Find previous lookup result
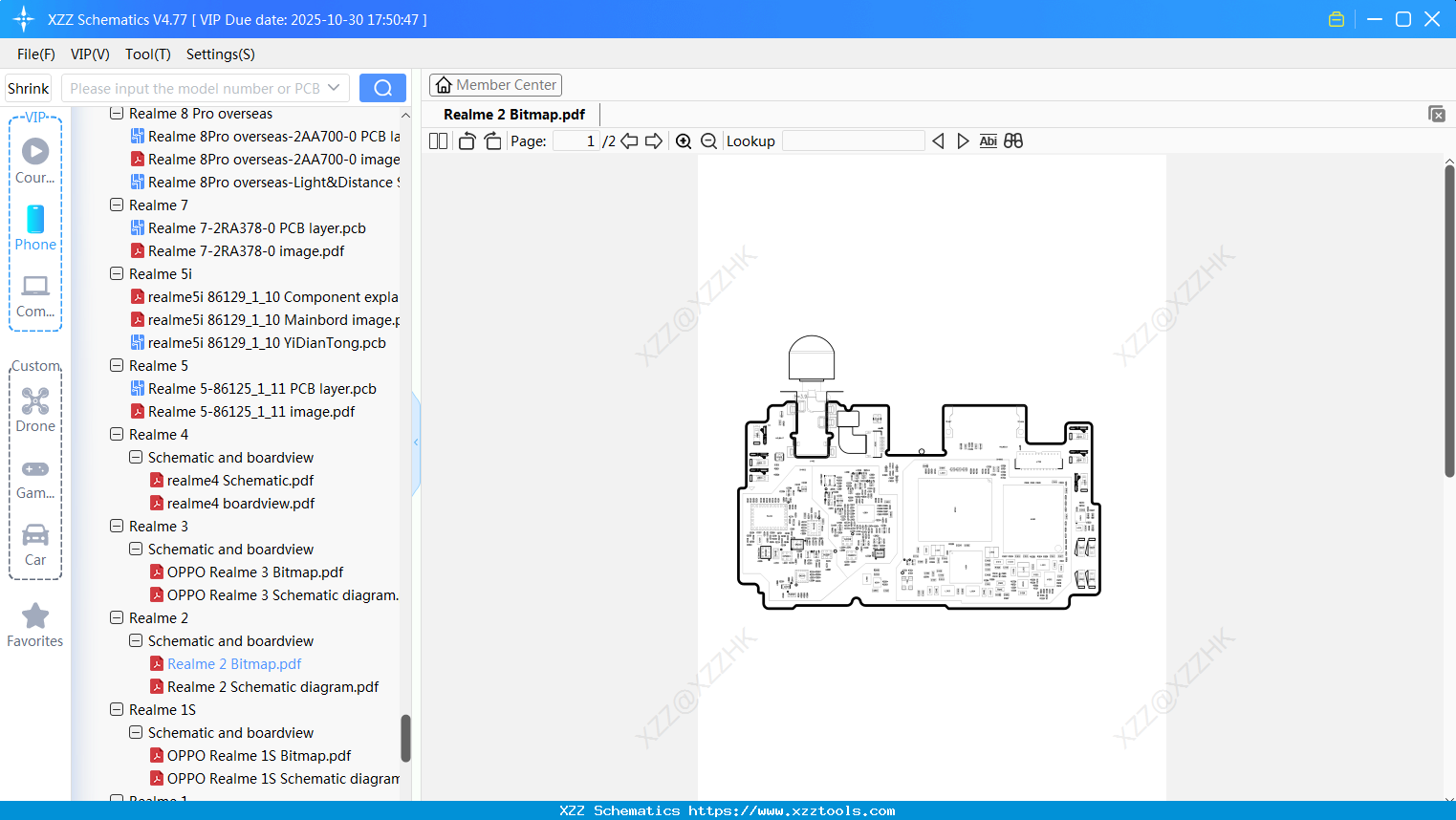The width and height of the screenshot is (1456, 820). (938, 141)
